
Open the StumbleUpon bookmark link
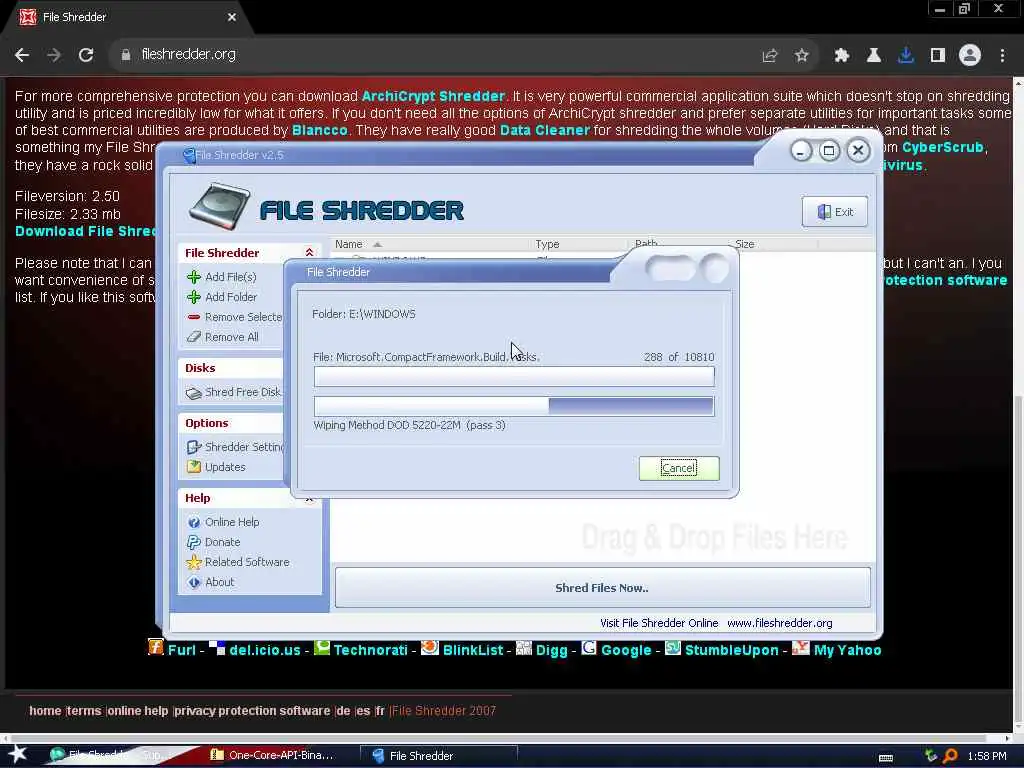[x=731, y=650]
